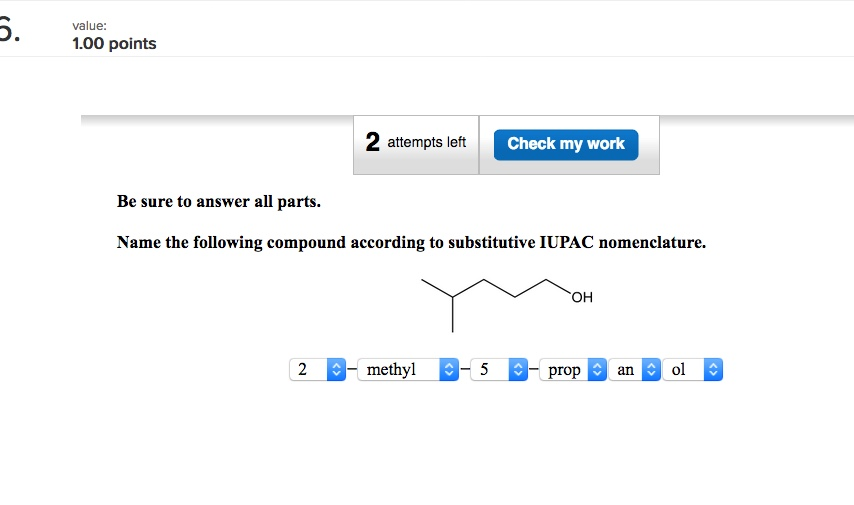This screenshot has height=505, width=854.
Task: Click the blue arrows beside "an"
Action: [650, 370]
